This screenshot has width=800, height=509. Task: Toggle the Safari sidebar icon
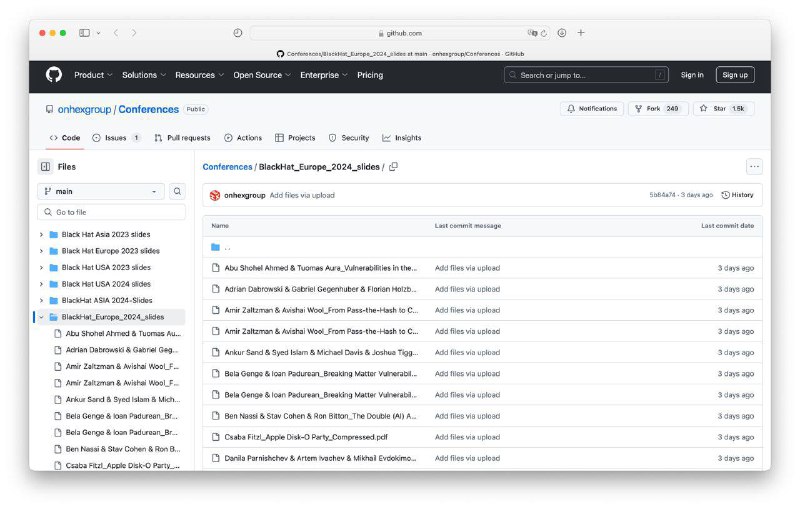[x=84, y=33]
